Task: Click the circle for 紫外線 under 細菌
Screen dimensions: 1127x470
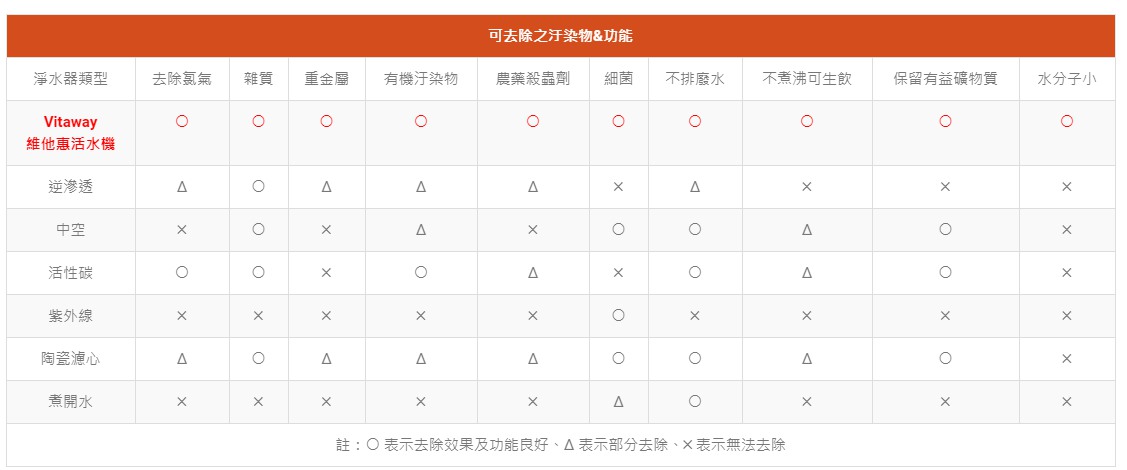Action: pyautogui.click(x=618, y=316)
